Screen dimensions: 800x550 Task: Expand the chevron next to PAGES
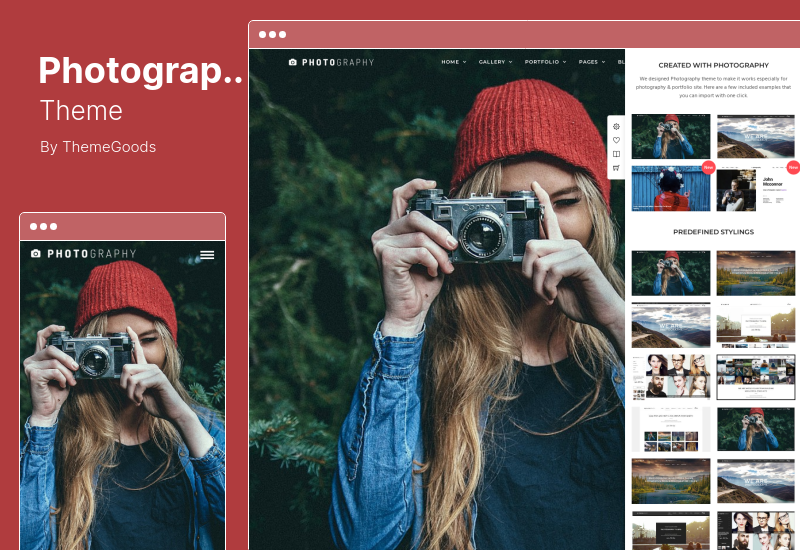point(604,62)
